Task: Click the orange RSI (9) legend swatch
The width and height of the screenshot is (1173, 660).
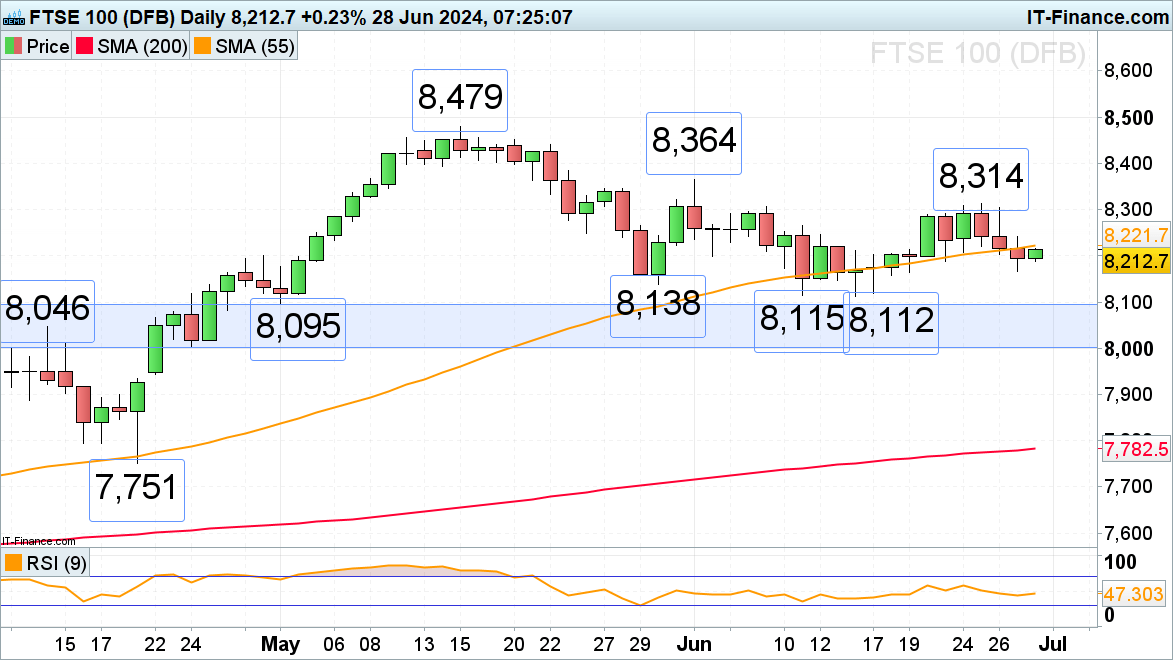Action: [x=13, y=563]
